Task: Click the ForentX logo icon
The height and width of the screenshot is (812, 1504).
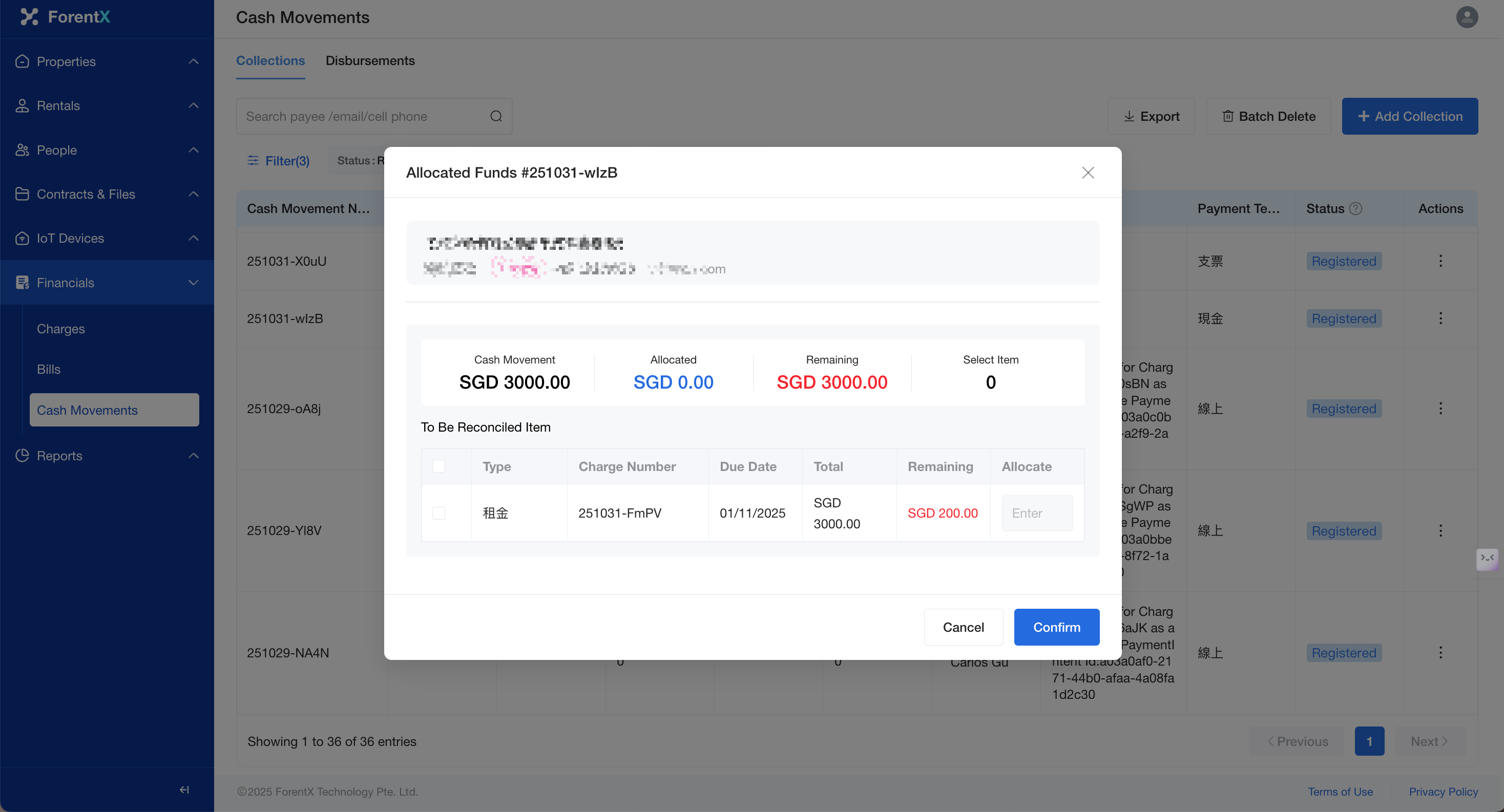Action: pos(29,17)
